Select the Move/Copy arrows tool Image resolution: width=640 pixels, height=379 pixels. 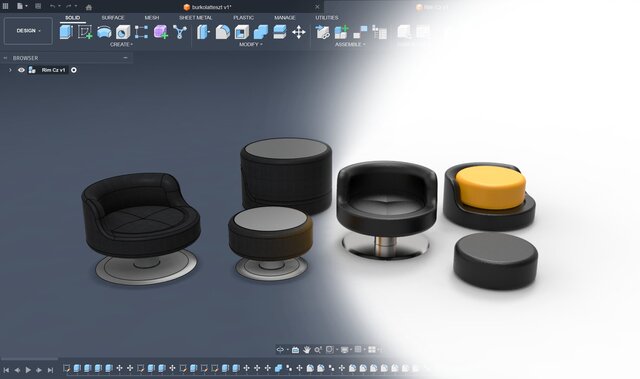299,32
